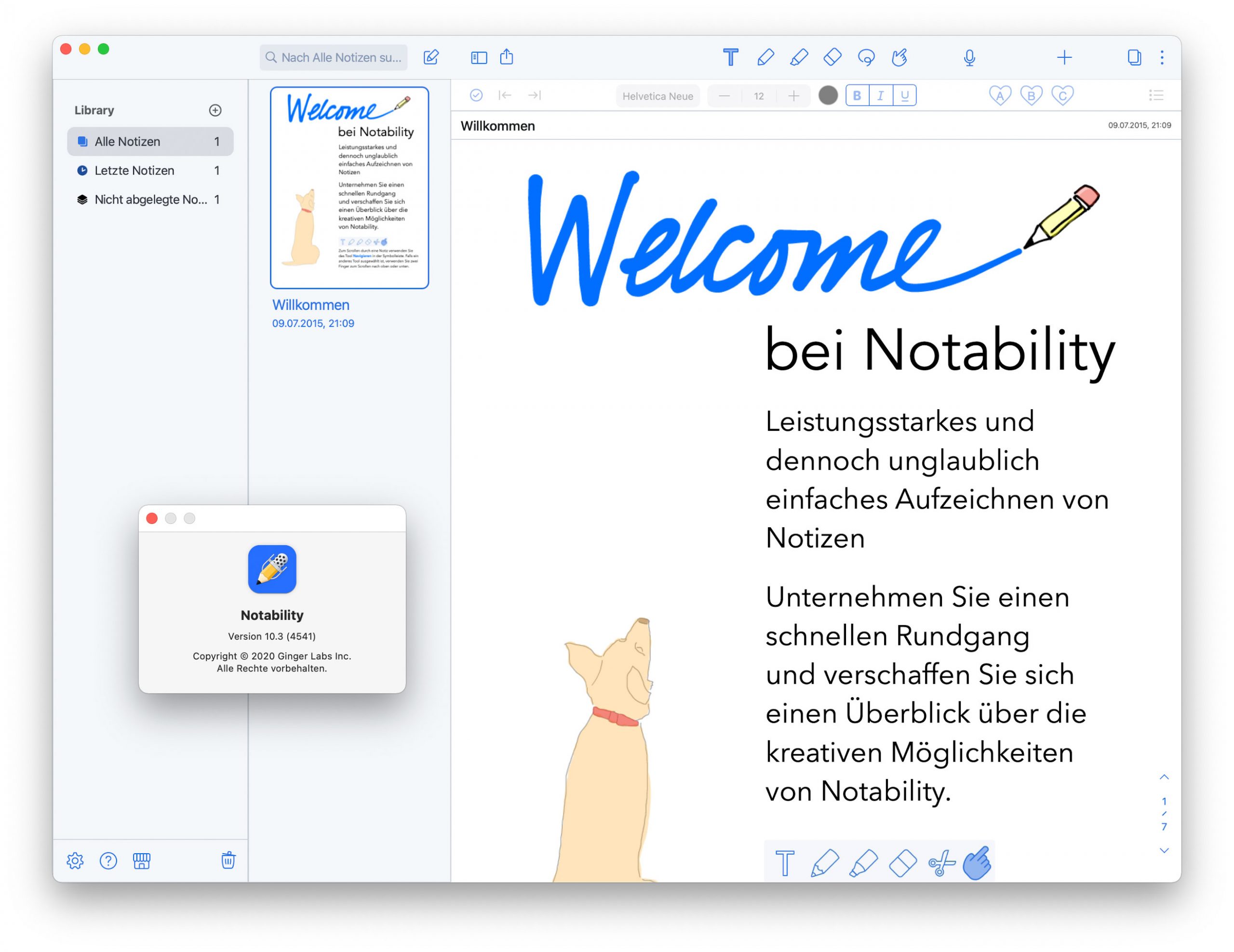Click the Library heading
The image size is (1234, 952).
(94, 110)
